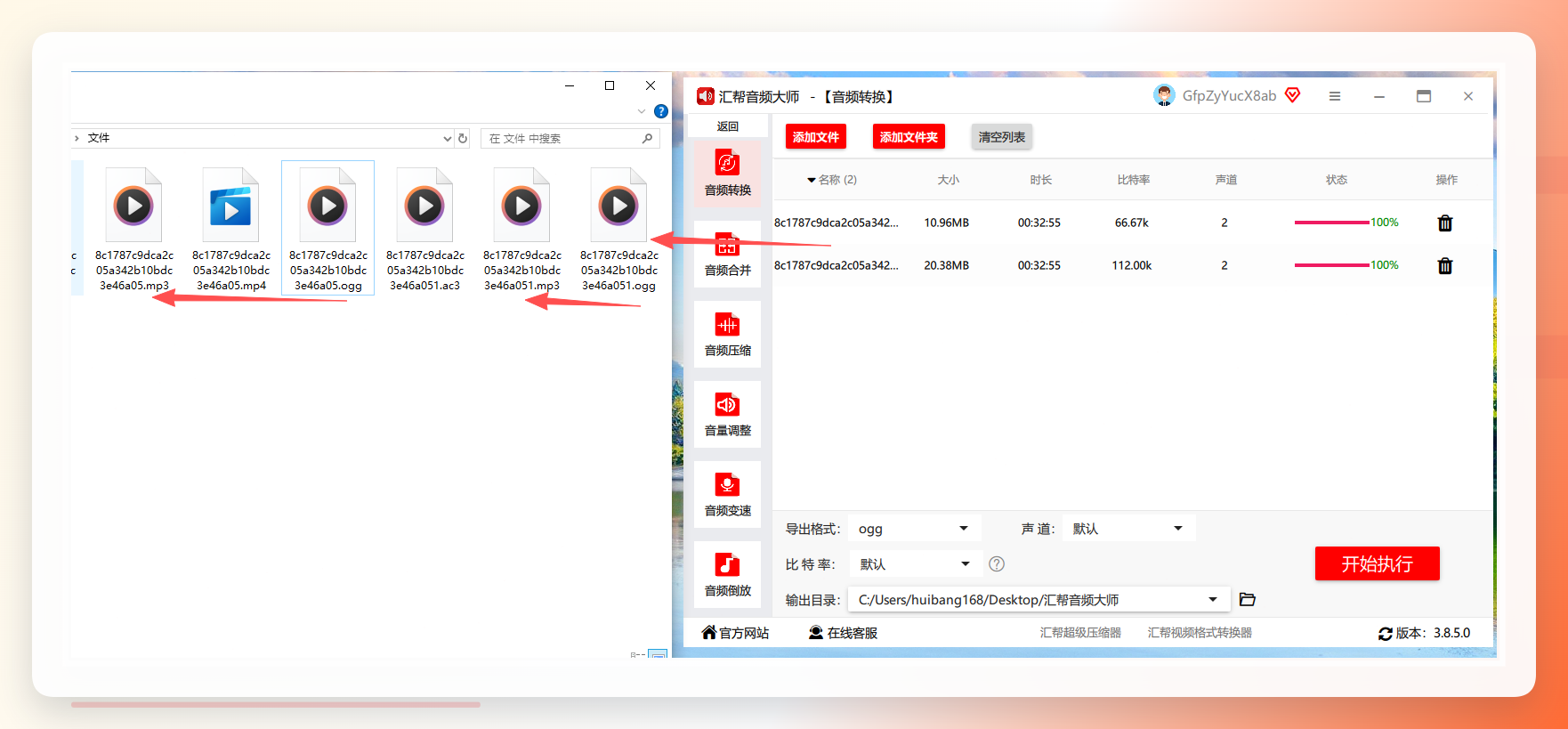The width and height of the screenshot is (1568, 729).
Task: Select the 3e46a05.mp4 video file in Explorer
Action: pyautogui.click(x=231, y=229)
